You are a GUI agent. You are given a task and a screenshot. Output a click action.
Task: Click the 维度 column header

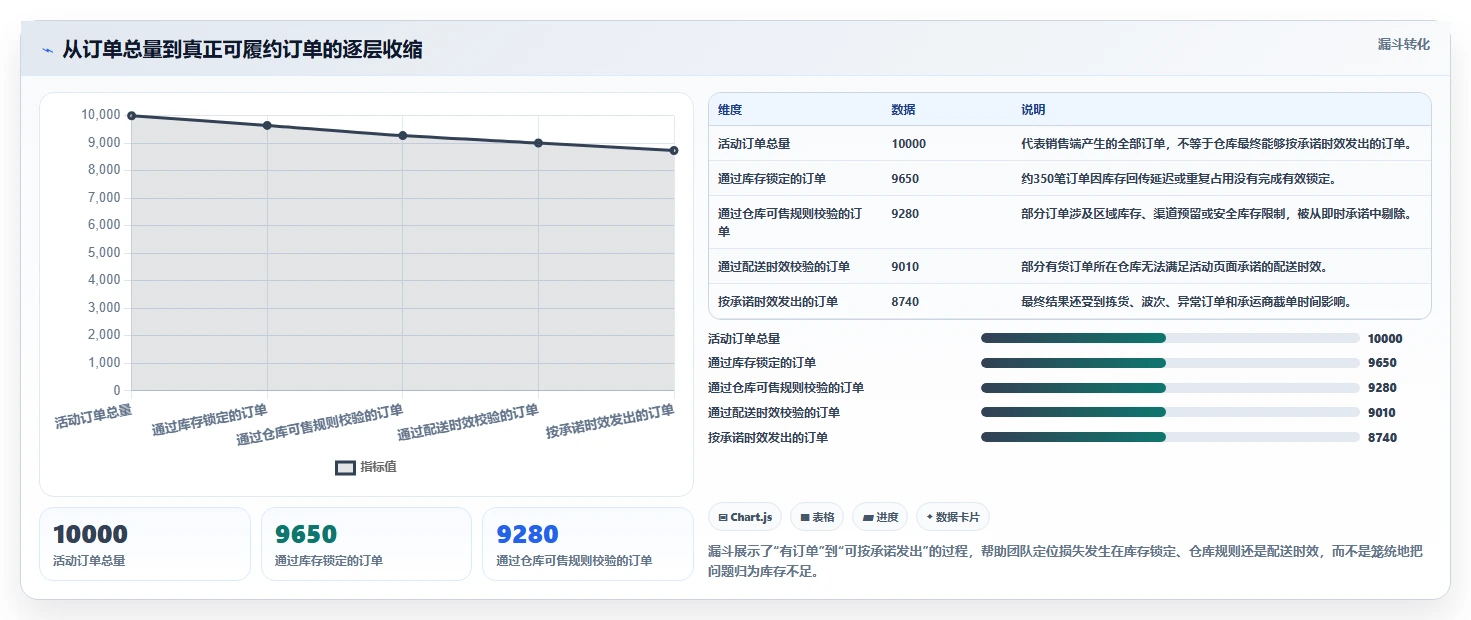730,110
